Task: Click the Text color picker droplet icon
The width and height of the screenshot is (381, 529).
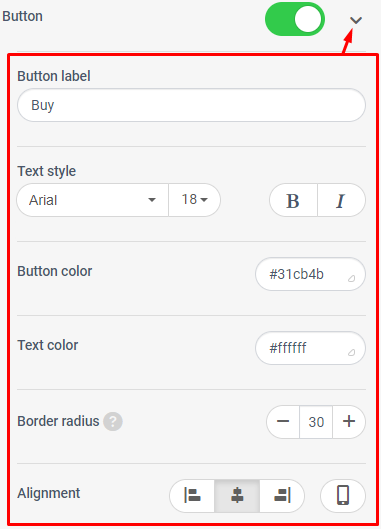Action: point(351,352)
